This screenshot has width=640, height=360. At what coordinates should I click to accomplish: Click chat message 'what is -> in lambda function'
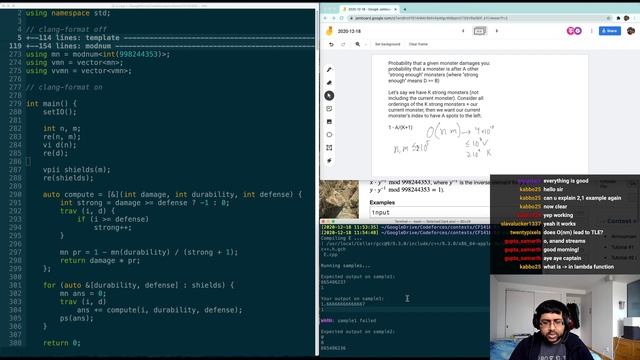coord(578,267)
